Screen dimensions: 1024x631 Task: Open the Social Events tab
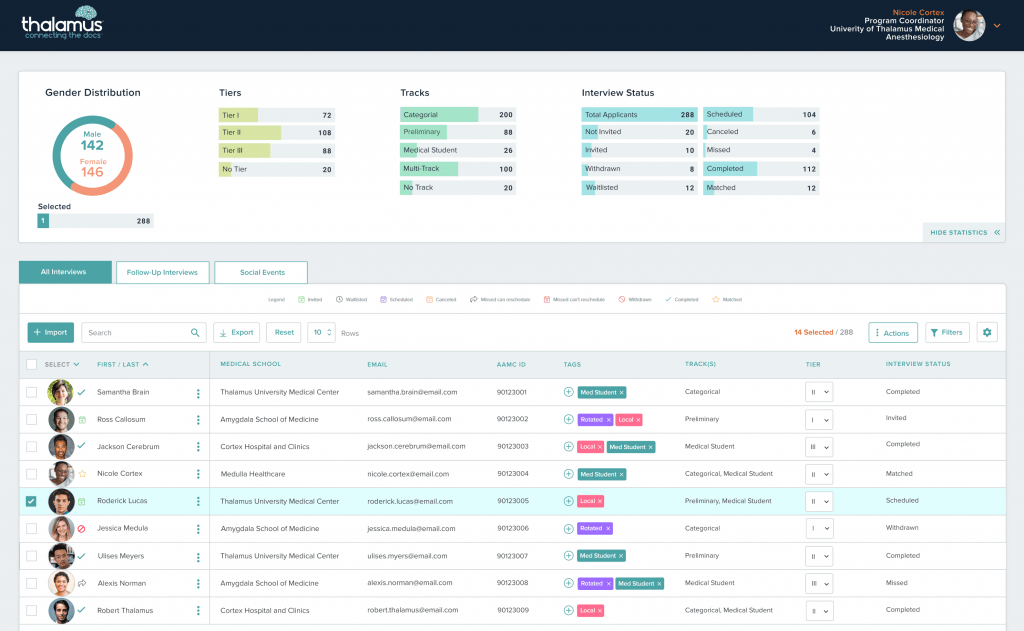[x=260, y=272]
